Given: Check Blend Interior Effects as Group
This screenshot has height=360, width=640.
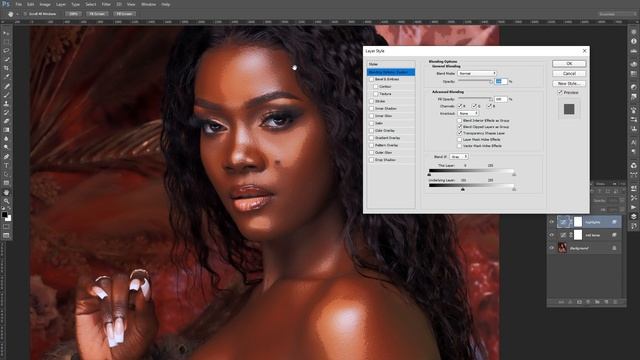Looking at the screenshot, I should 460,121.
